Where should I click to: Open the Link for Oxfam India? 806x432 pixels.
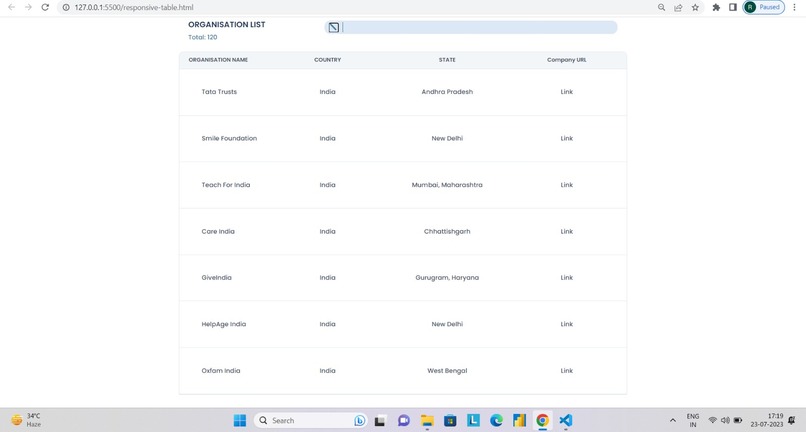point(566,371)
